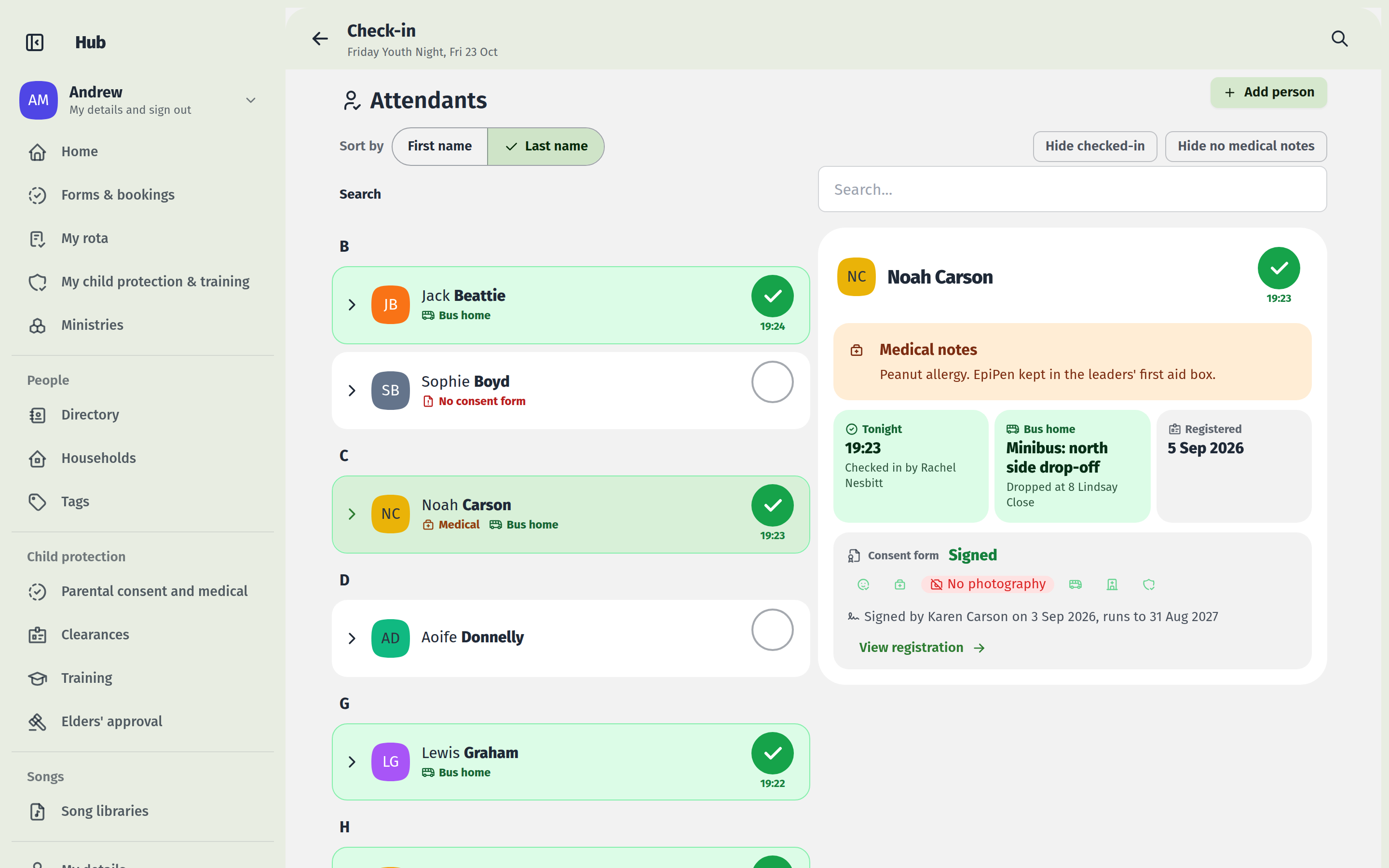Viewport: 1389px width, 868px height.
Task: Click Hide checked-in filter
Action: tap(1094, 147)
